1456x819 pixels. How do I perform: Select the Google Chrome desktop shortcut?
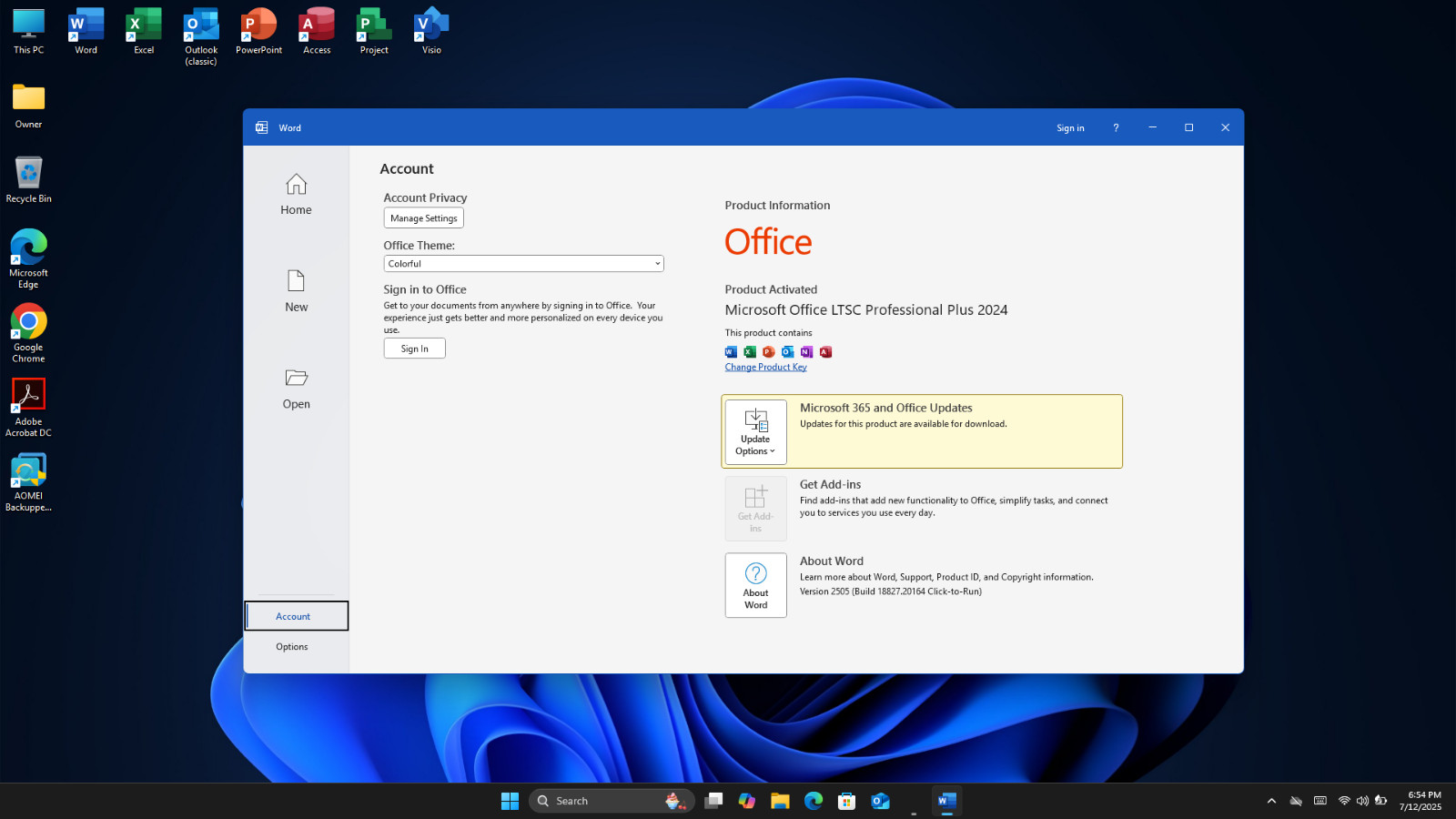(29, 334)
